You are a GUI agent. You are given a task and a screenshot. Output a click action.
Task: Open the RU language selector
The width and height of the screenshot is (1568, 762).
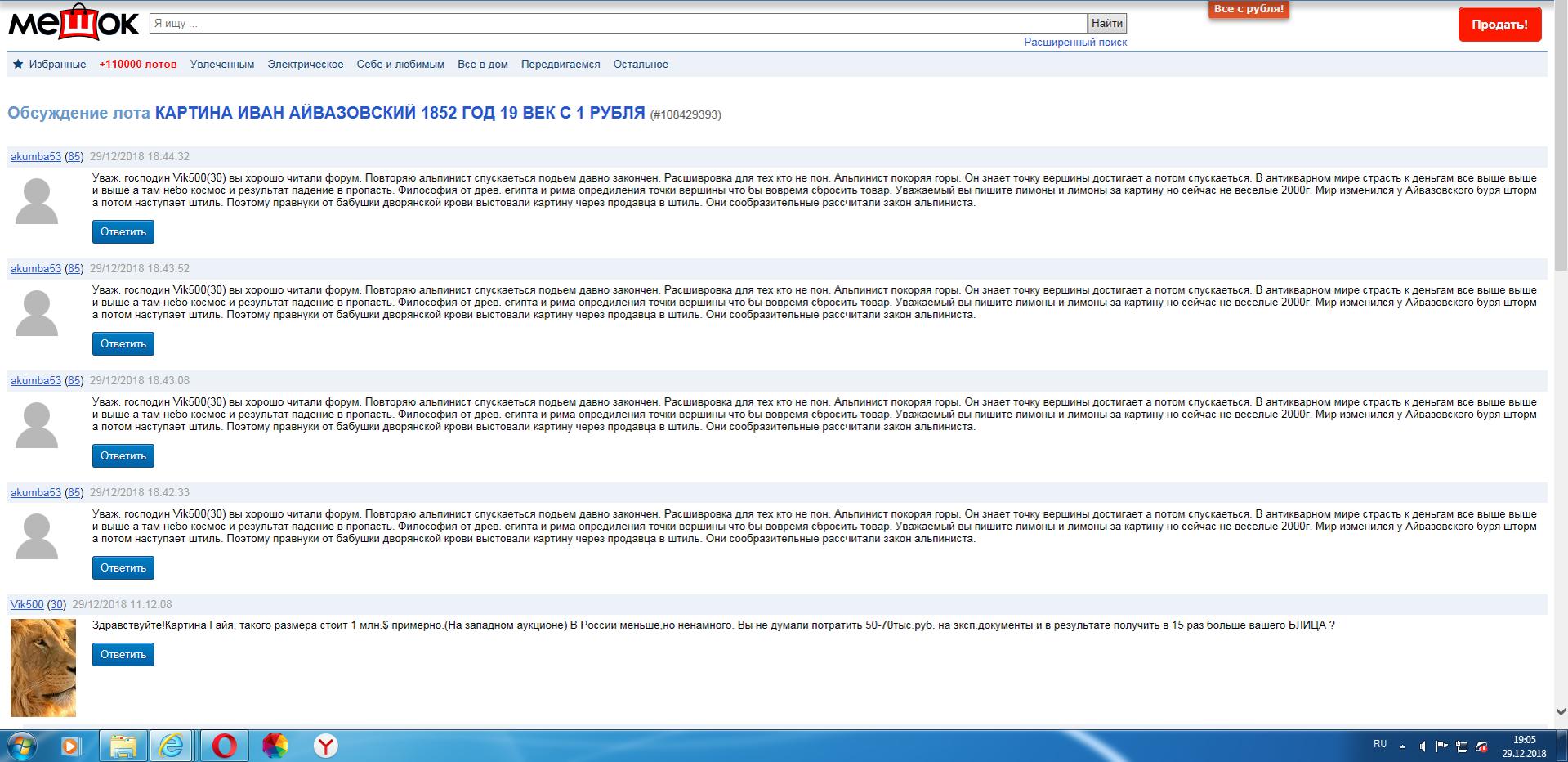(x=1380, y=744)
